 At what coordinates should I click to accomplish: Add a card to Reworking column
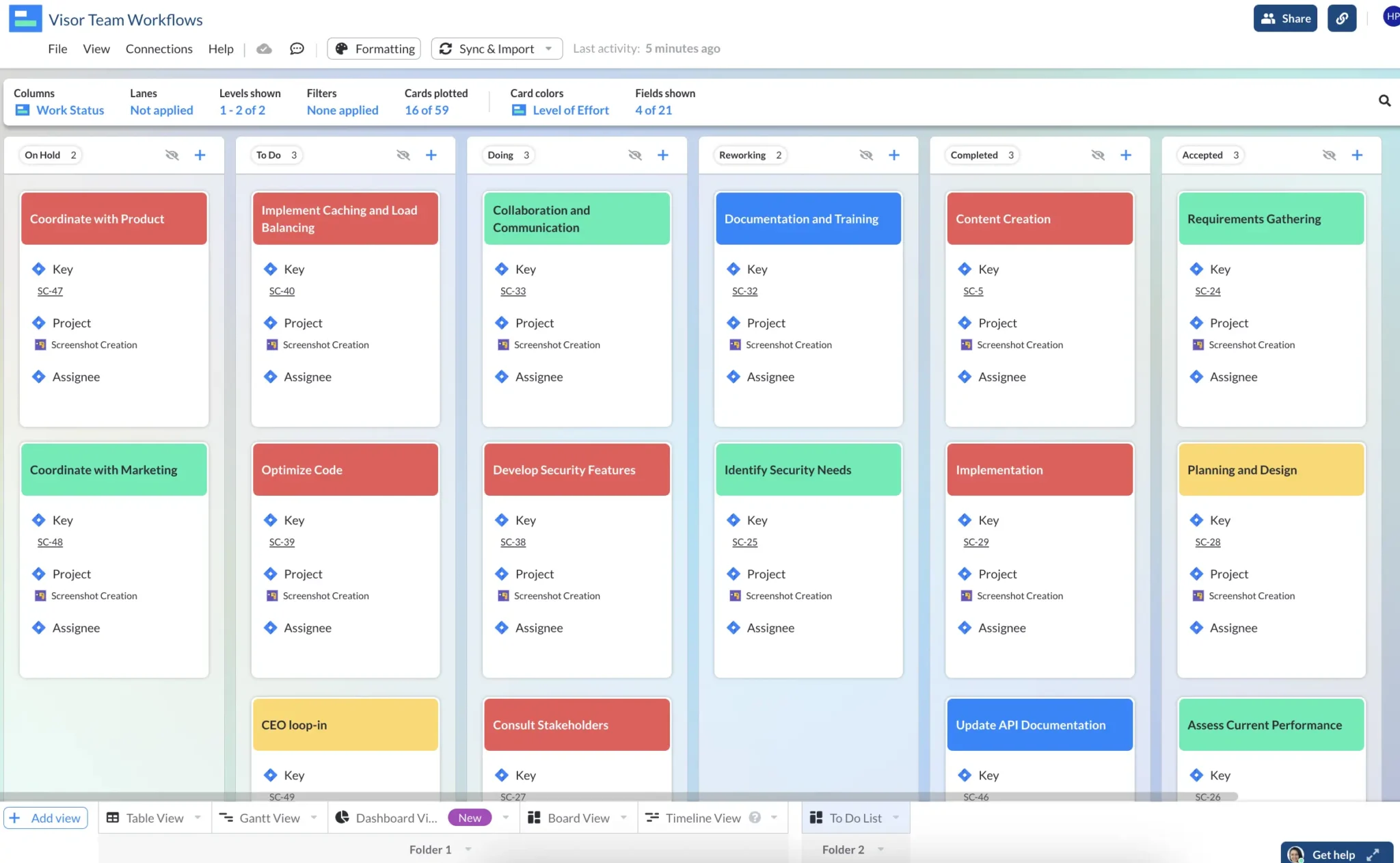tap(894, 155)
